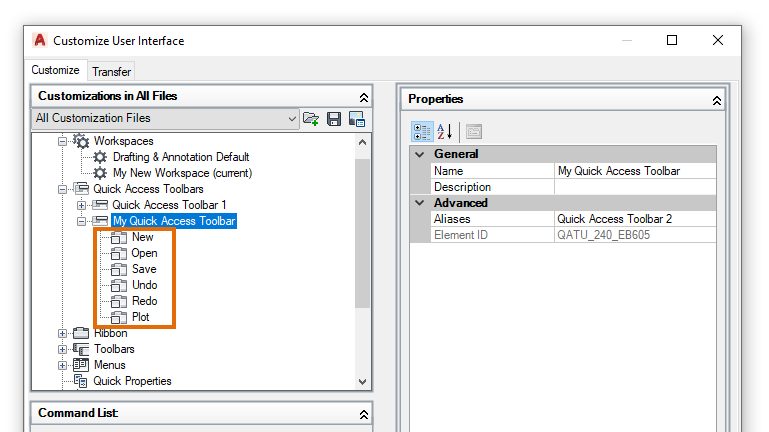This screenshot has height=432, width=769.
Task: Collapse My Quick Access Toolbar node
Action: (x=81, y=221)
